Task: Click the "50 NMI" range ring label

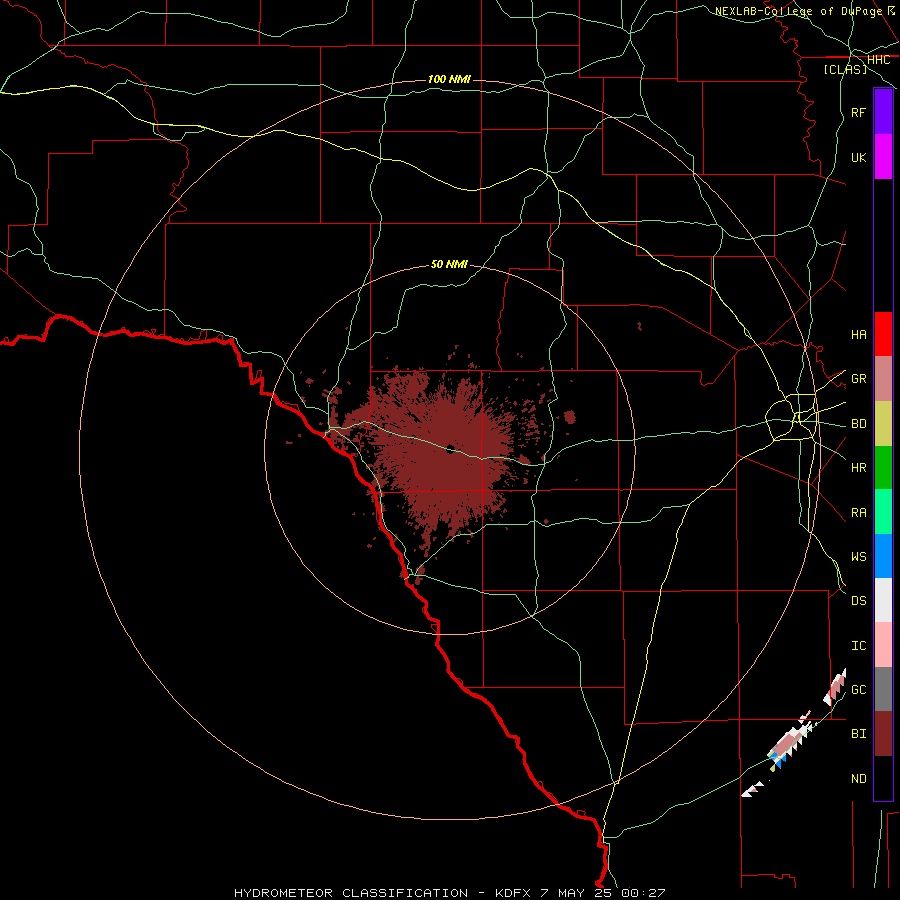Action: 449,264
